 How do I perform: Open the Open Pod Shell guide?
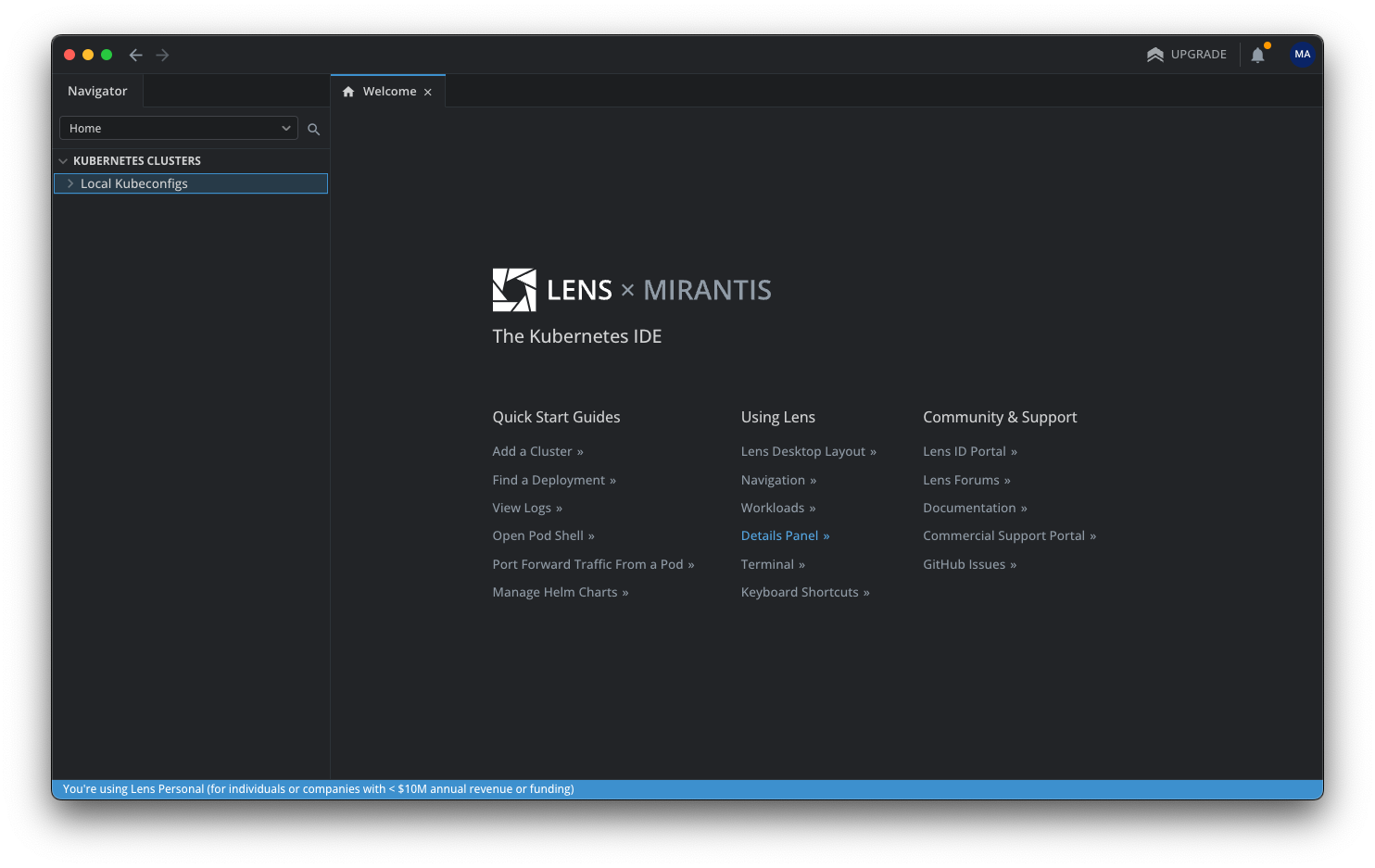(544, 535)
